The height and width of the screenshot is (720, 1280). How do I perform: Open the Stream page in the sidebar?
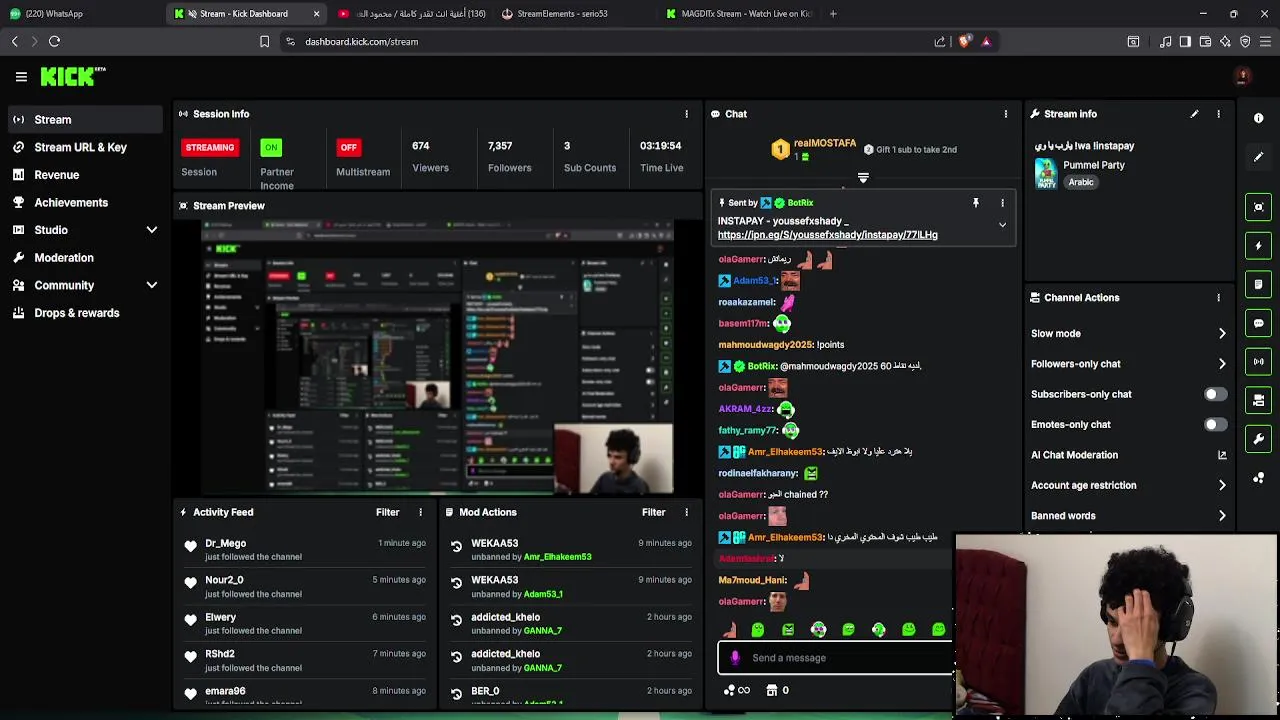85,119
